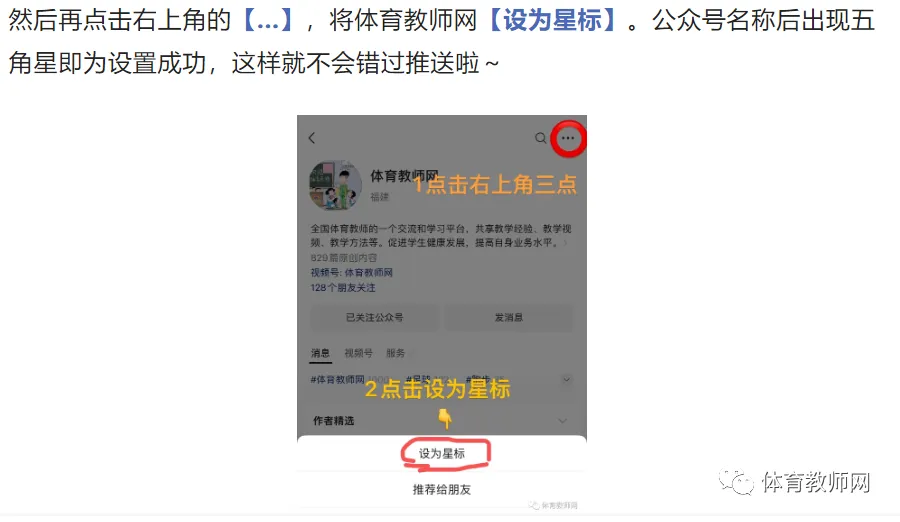Open the search magnifier icon
Viewport: 900px width, 522px height.
point(540,138)
